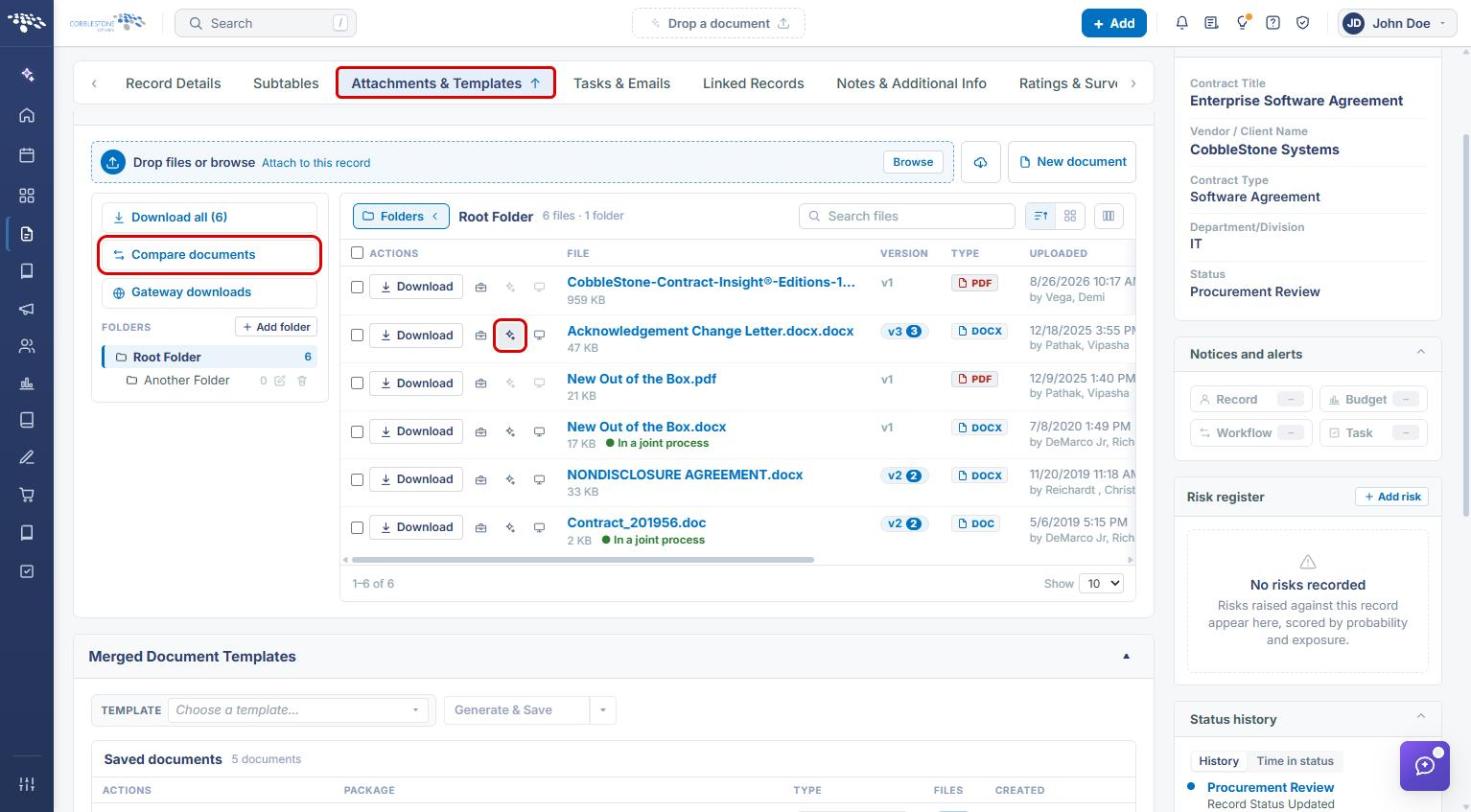Viewport: 1471px width, 812px height.
Task: Open the Generate & Save arrow dropdown
Action: pyautogui.click(x=603, y=710)
